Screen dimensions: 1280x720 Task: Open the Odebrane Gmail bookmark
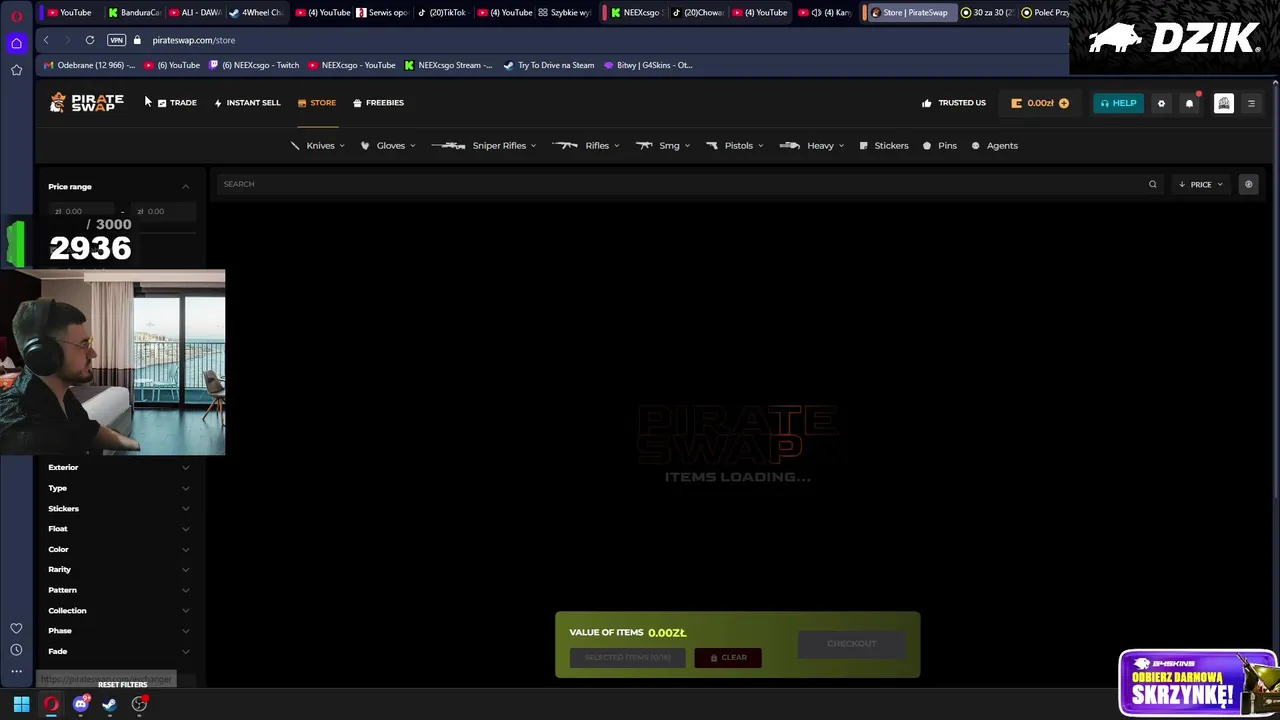coord(89,66)
